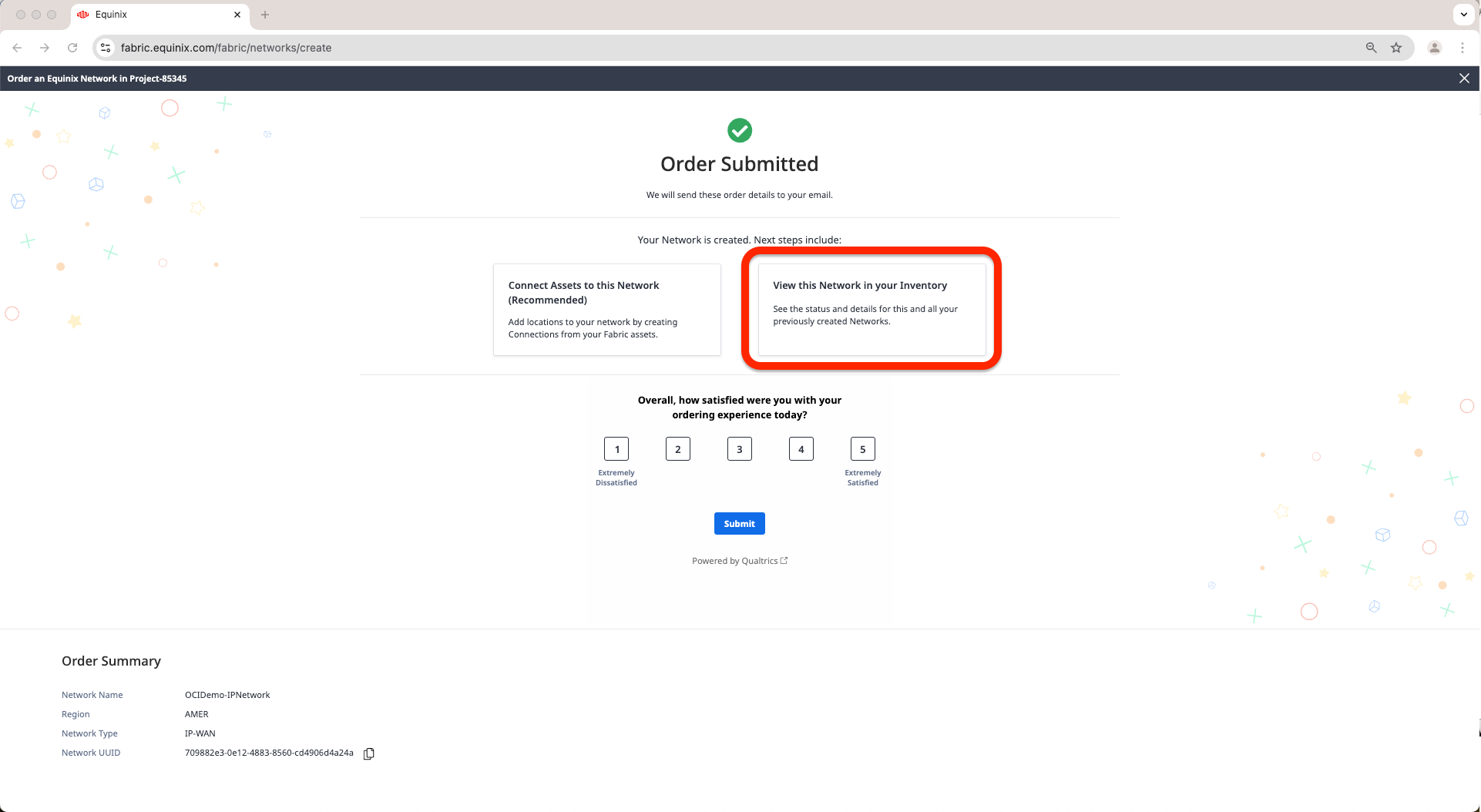This screenshot has width=1481, height=812.
Task: Select satisfaction rating 1
Action: [616, 449]
